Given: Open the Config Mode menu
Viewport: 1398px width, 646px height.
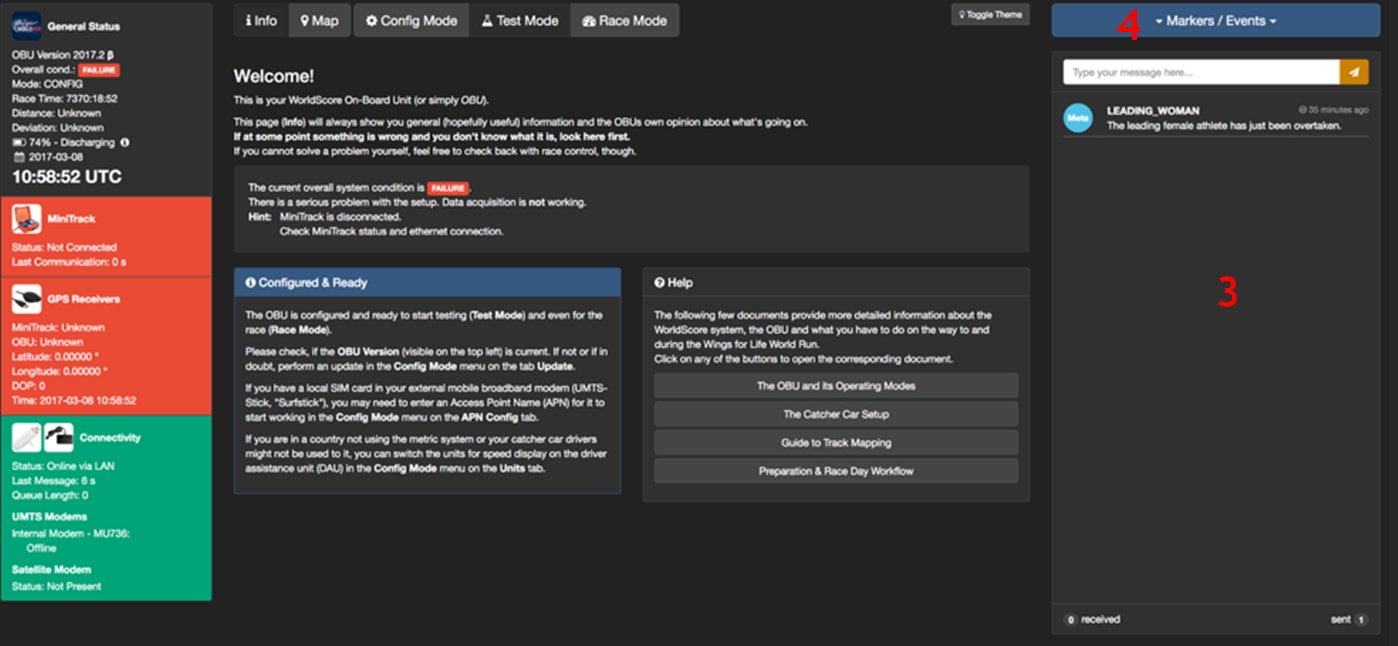Looking at the screenshot, I should coord(411,20).
